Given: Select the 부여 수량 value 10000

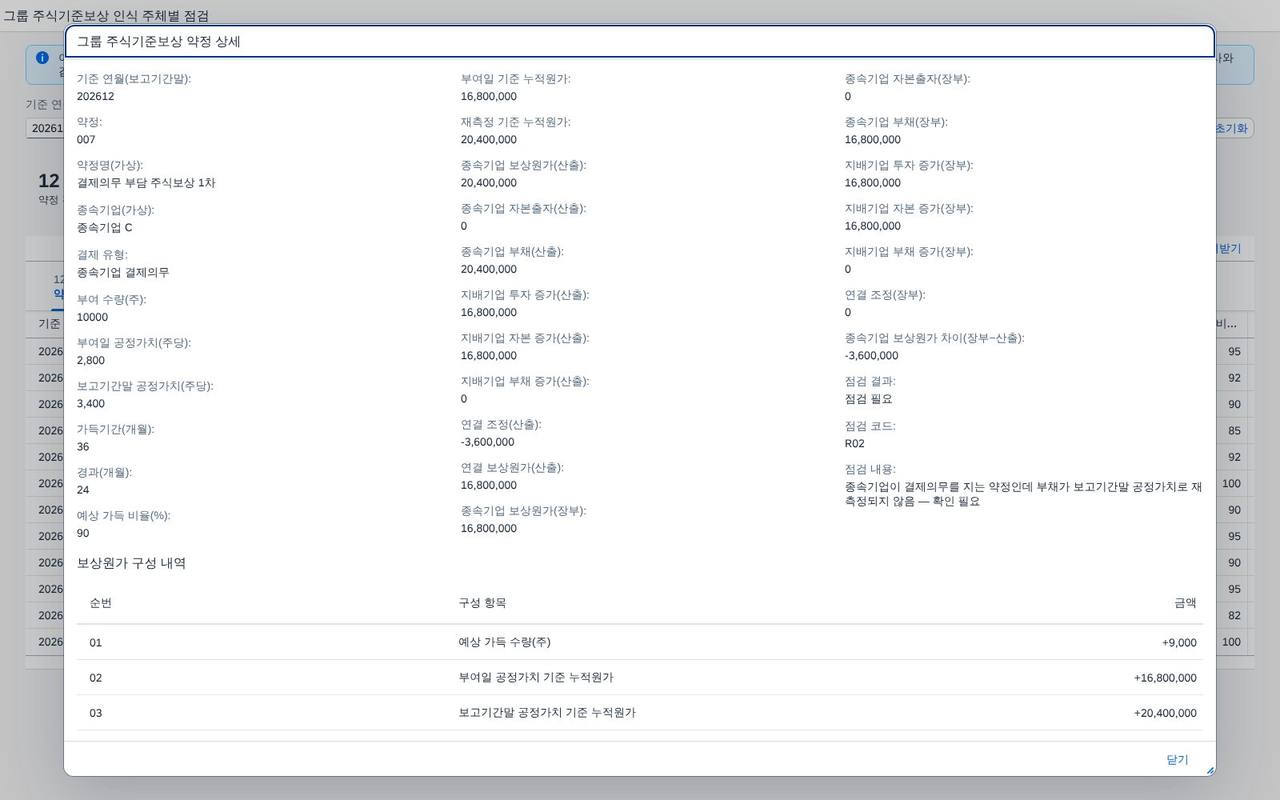Looking at the screenshot, I should pos(92,317).
